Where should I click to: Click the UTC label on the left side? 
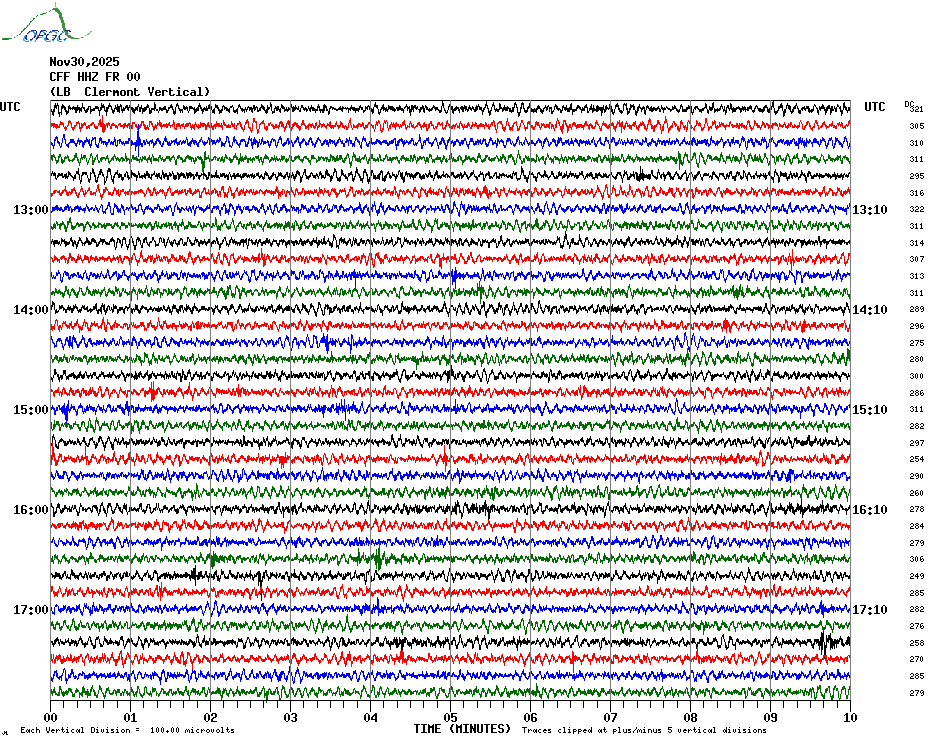tap(10, 107)
